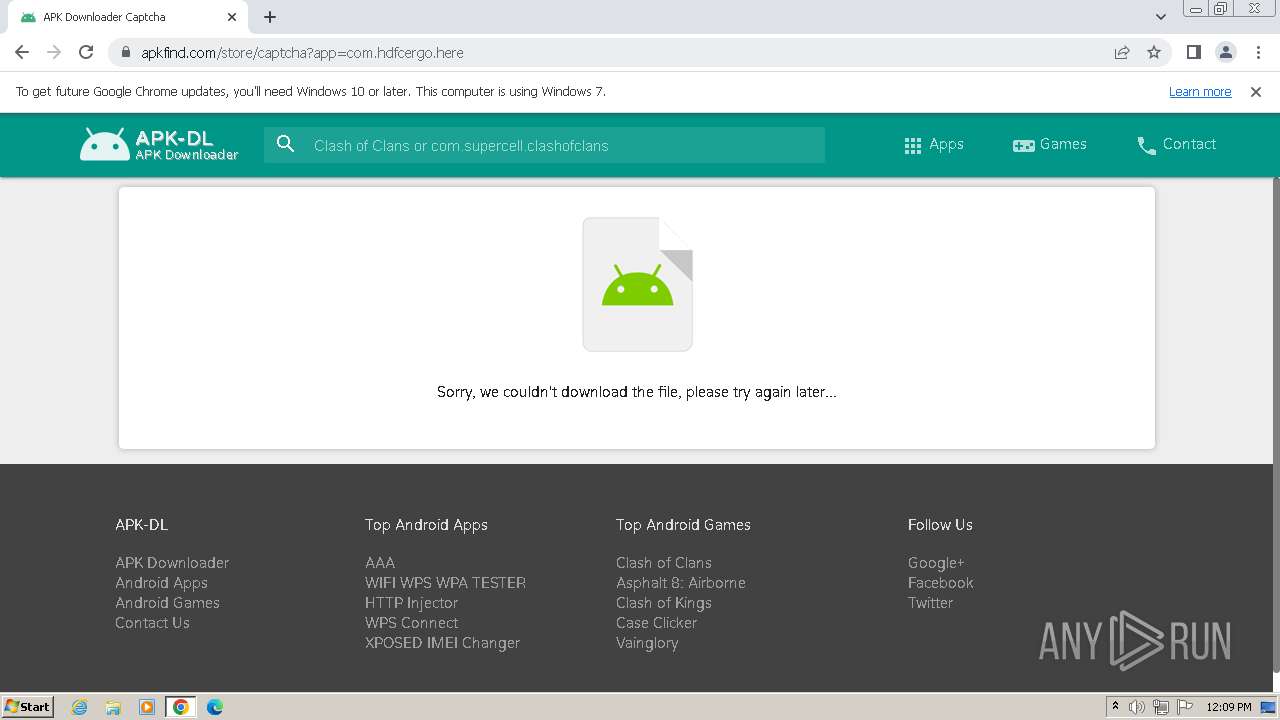Image resolution: width=1280 pixels, height=720 pixels.
Task: Open Asphalt 8: Airborne link
Action: coord(681,583)
